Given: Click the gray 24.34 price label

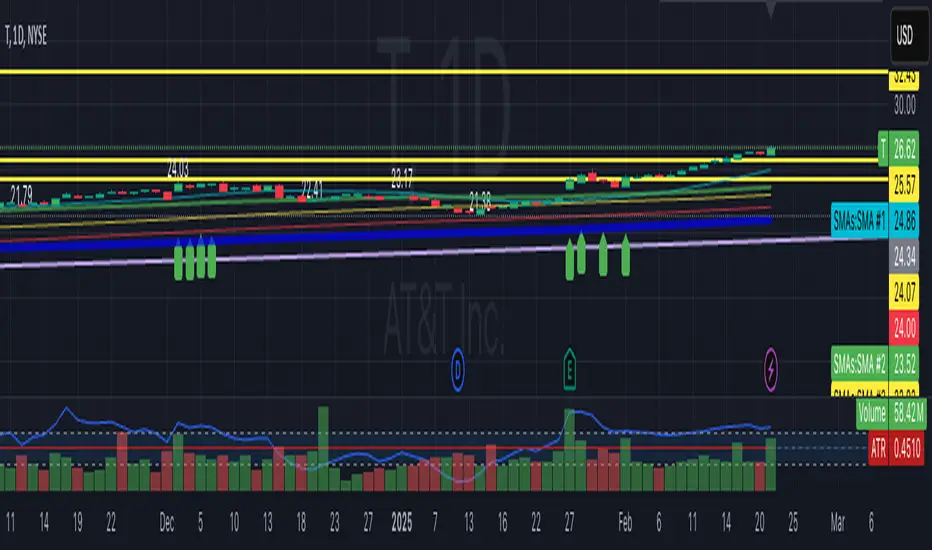Looking at the screenshot, I should coord(905,256).
